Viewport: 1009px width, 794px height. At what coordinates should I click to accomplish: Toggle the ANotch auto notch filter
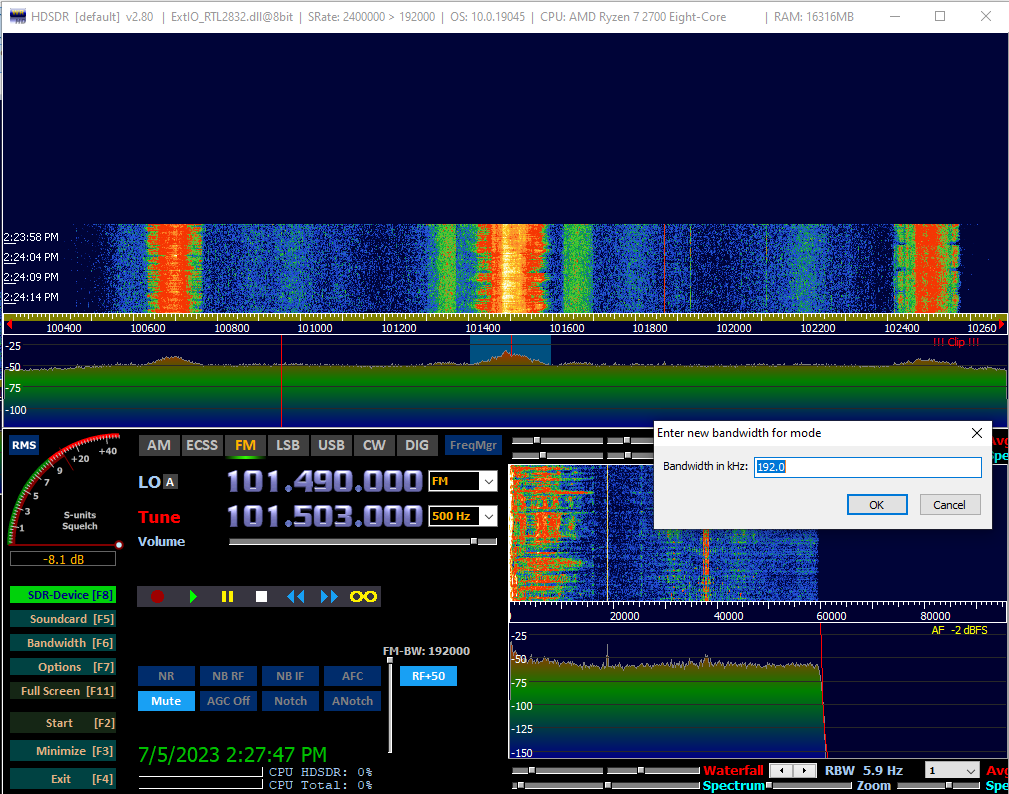coord(353,701)
